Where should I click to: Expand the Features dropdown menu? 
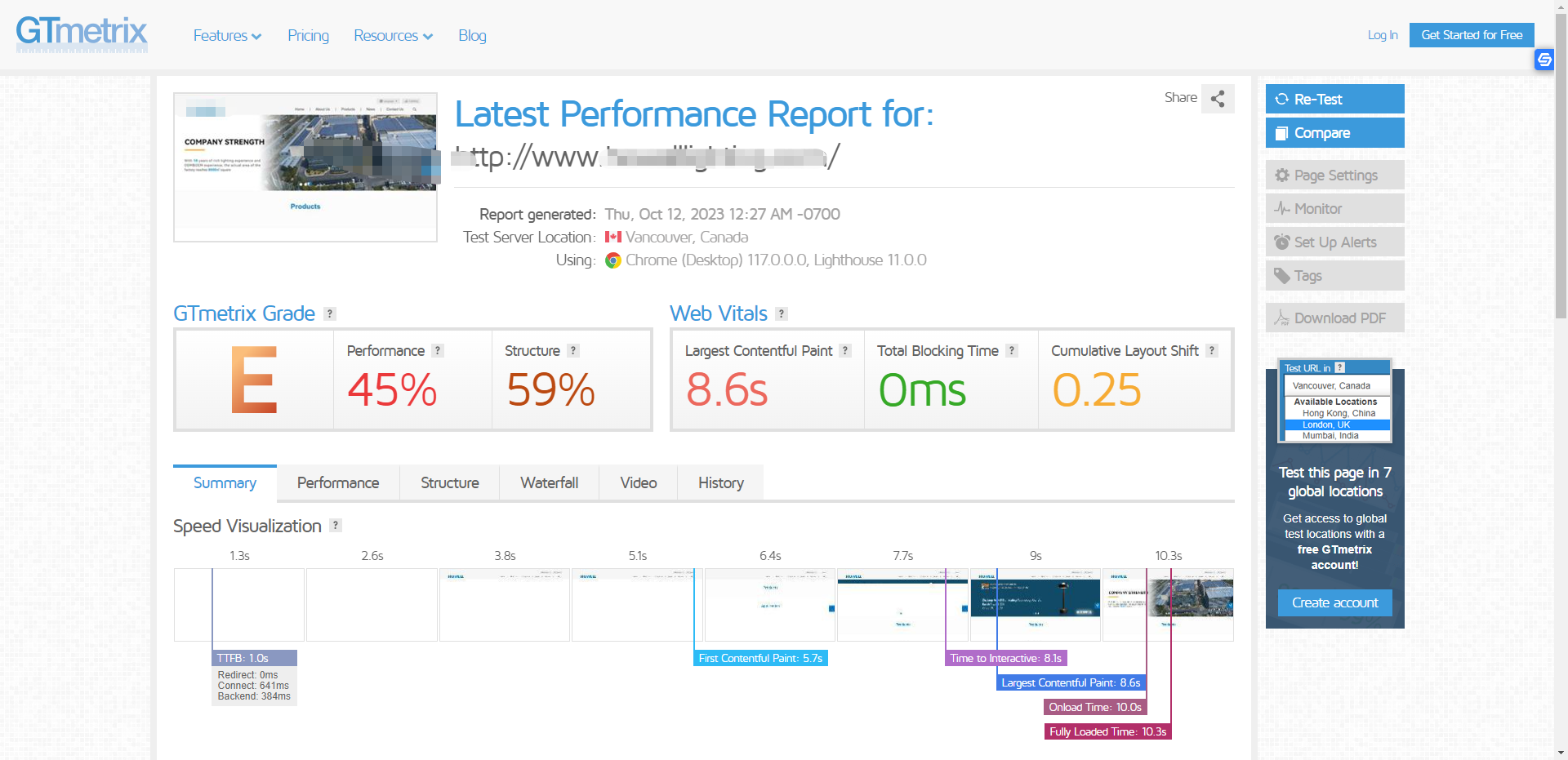(227, 36)
